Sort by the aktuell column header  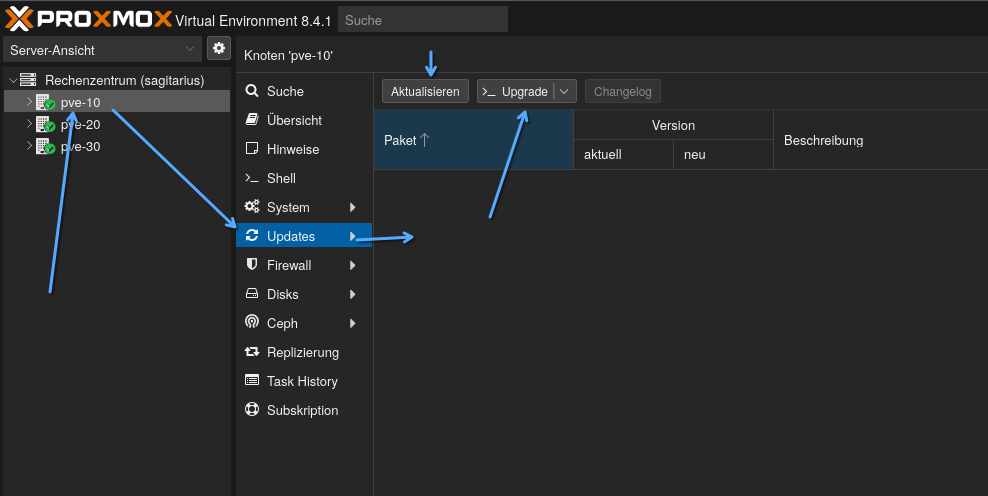(x=623, y=154)
